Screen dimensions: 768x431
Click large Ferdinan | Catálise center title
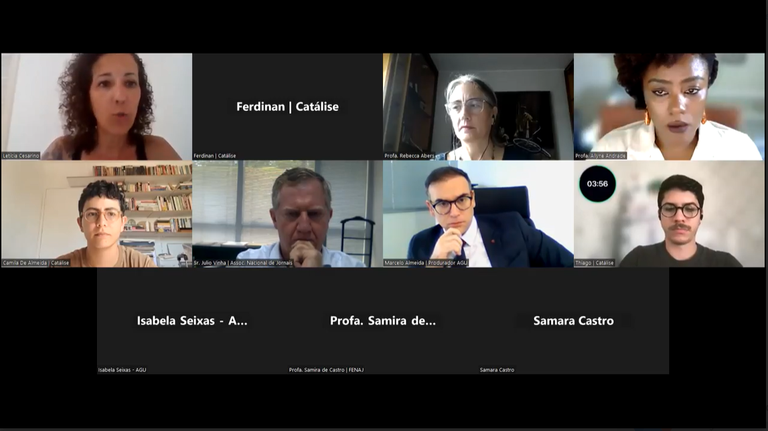[288, 107]
